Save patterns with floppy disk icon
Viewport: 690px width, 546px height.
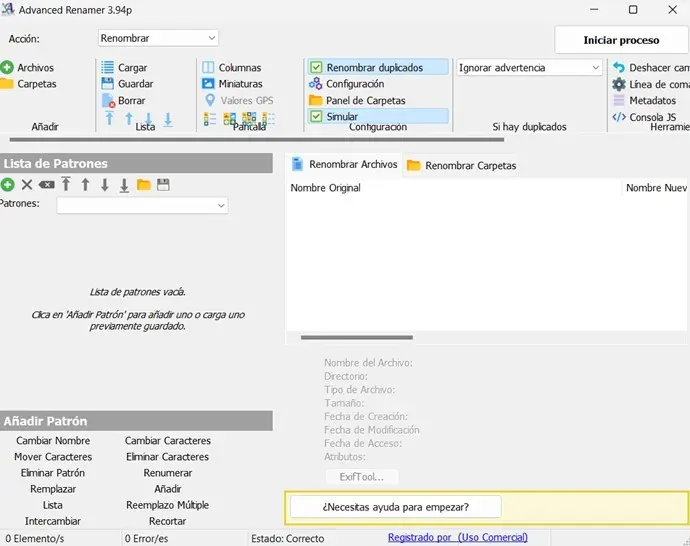point(163,185)
